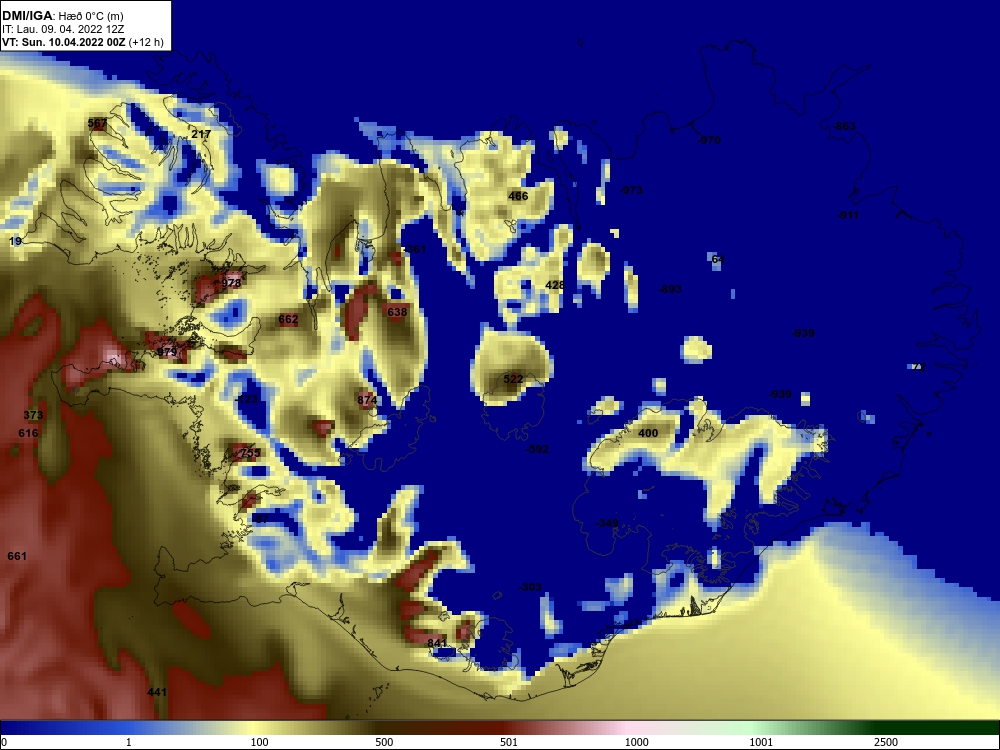The height and width of the screenshot is (750, 1000).
Task: Select the 661 map value
Action: tap(17, 556)
